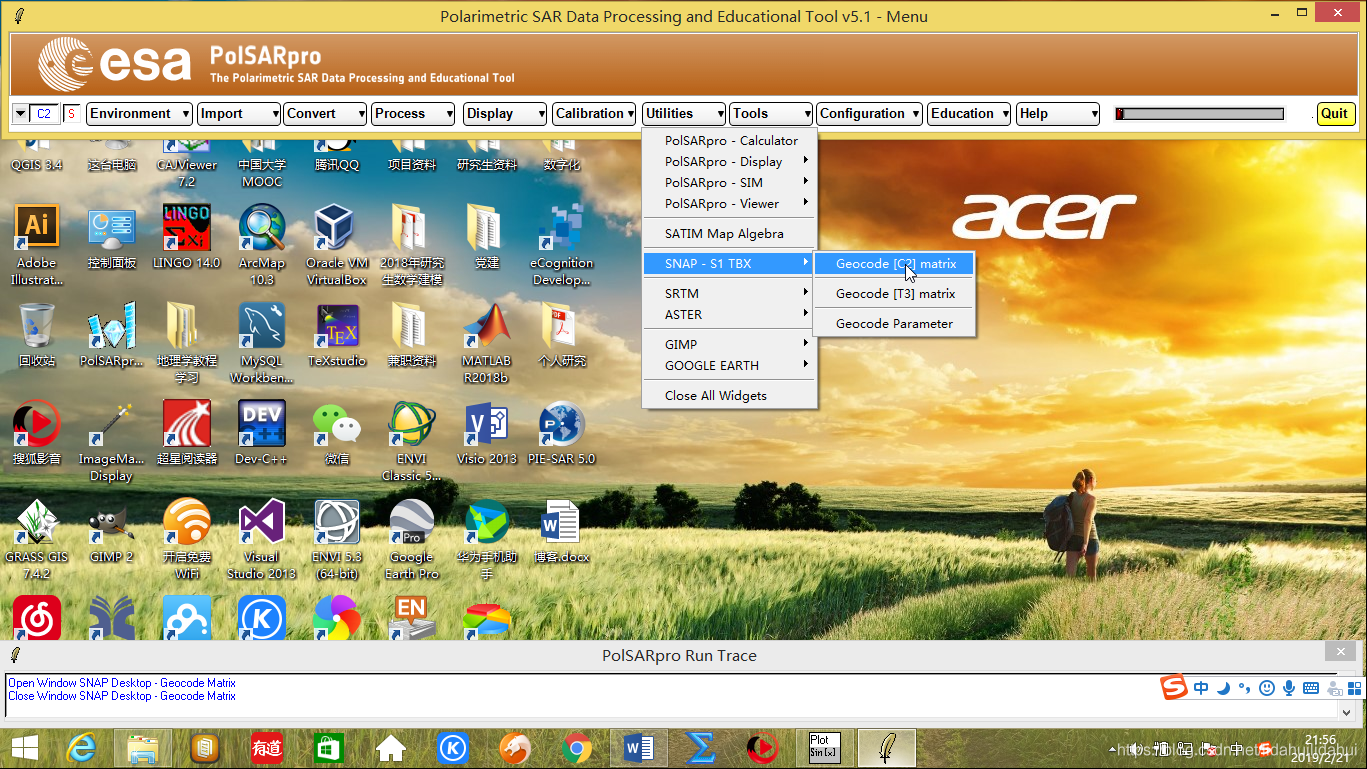Select Geocode [C2] matrix
Image resolution: width=1367 pixels, height=769 pixels.
[894, 264]
